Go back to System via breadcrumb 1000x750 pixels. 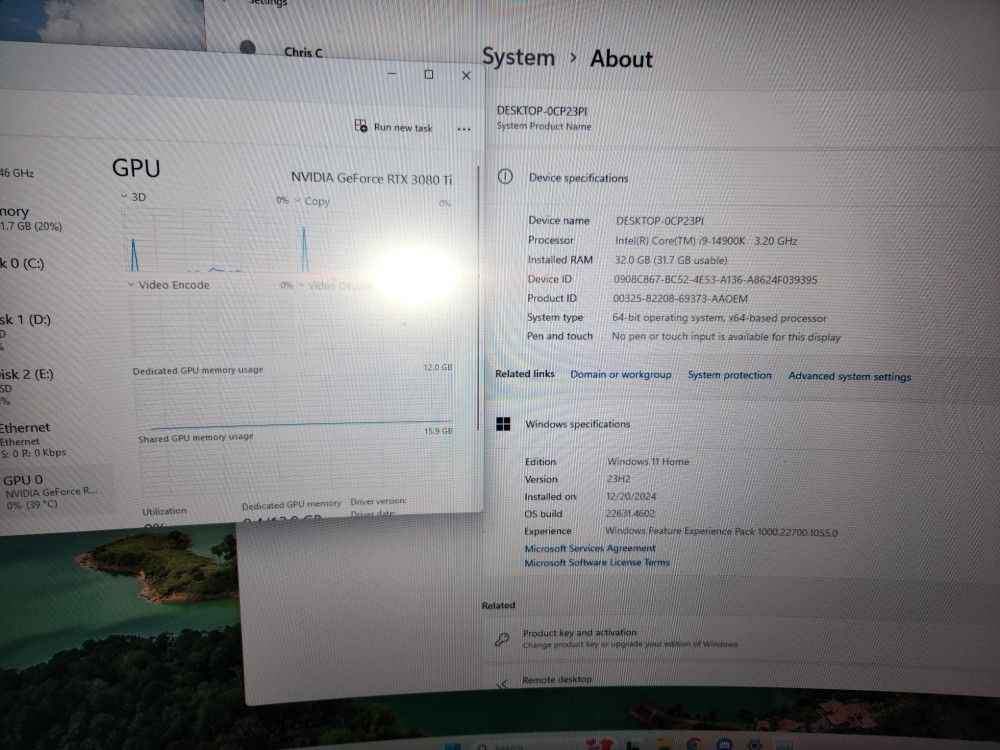[x=518, y=57]
